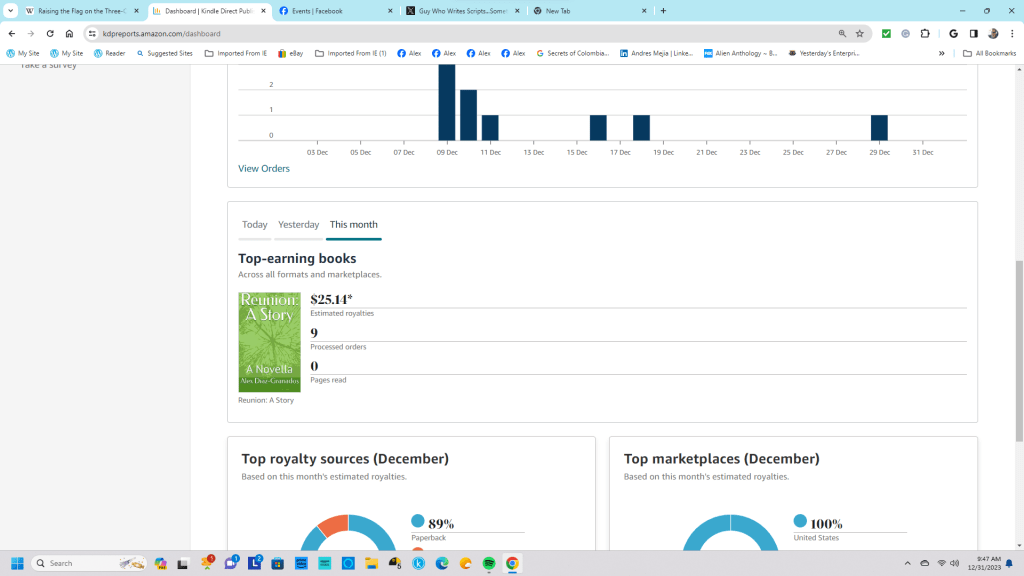The height and width of the screenshot is (576, 1024).
Task: Click the home button in toolbar
Action: click(69, 33)
